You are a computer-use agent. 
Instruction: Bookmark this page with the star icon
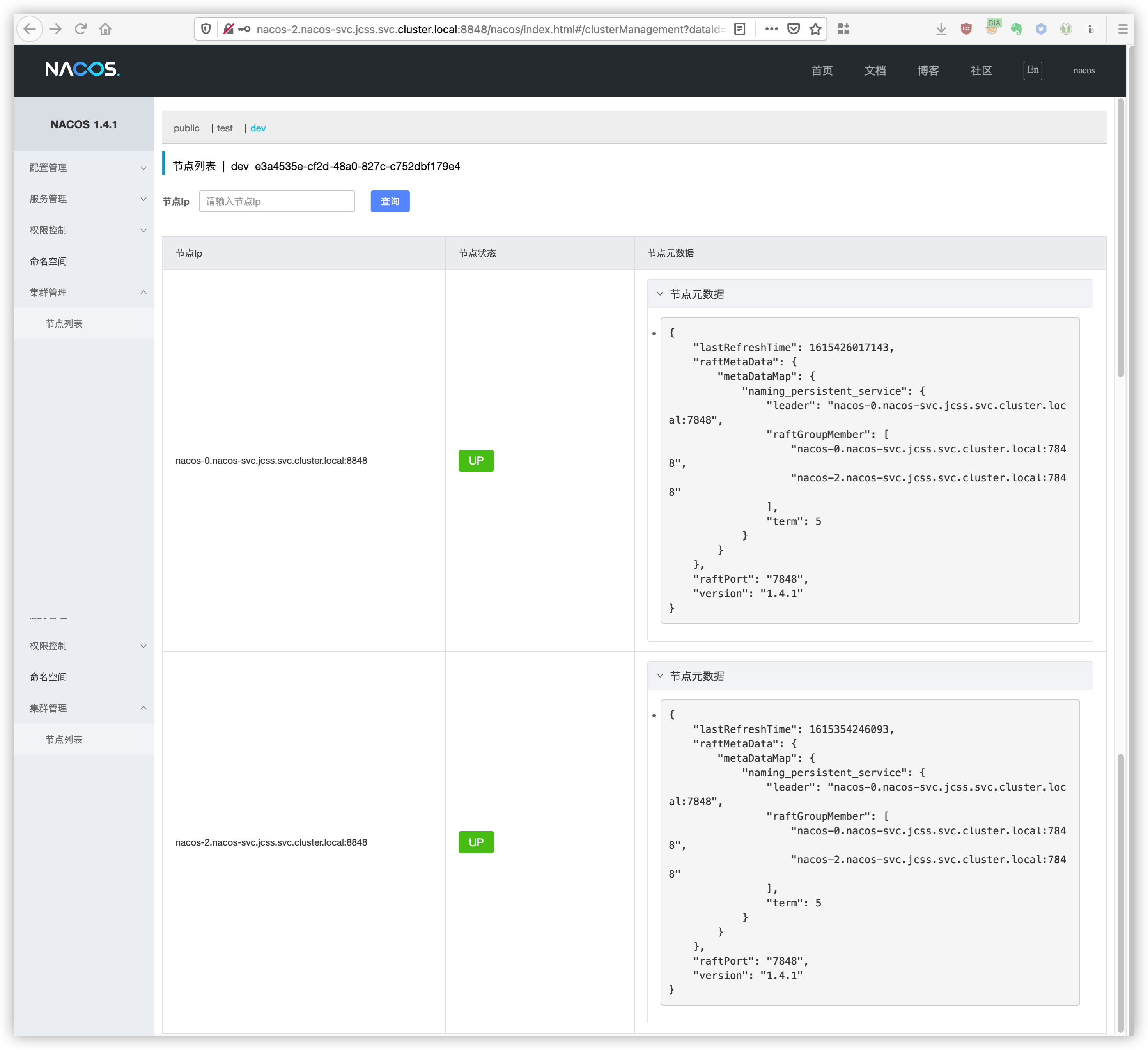[815, 28]
